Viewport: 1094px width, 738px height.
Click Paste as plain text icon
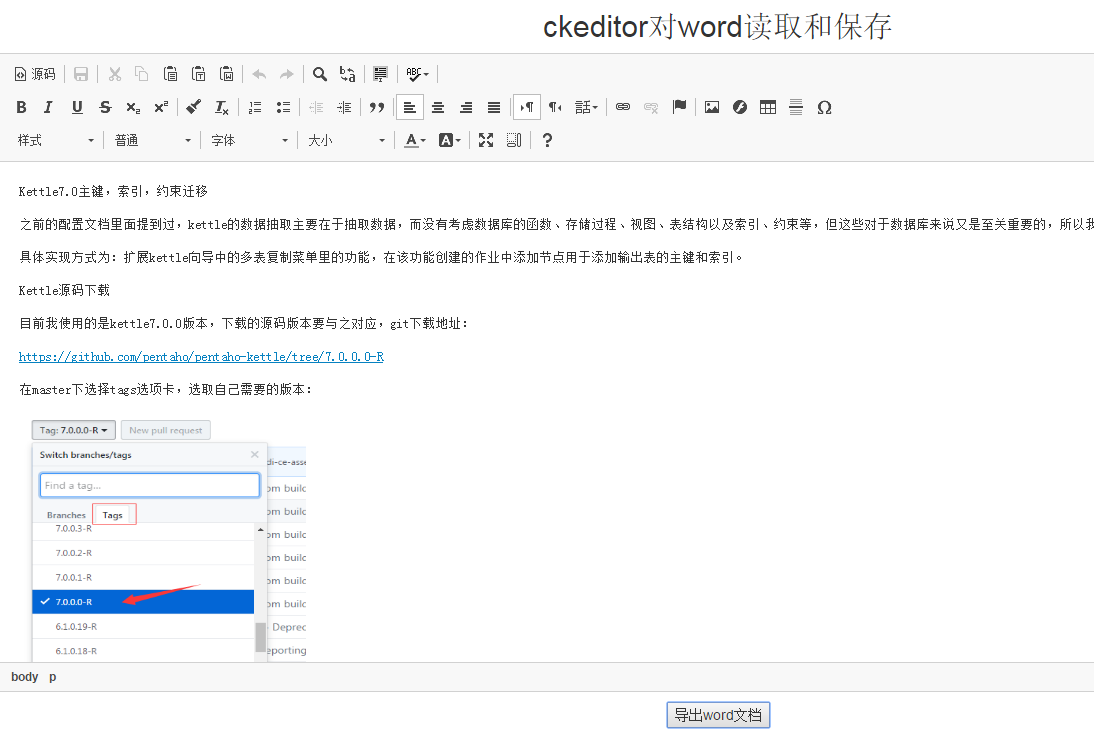click(x=199, y=74)
